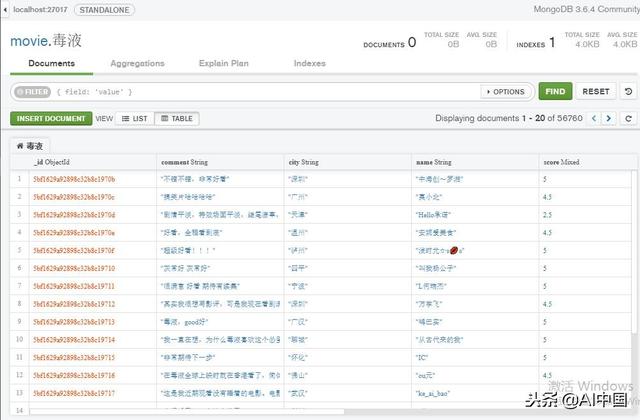Select ObjectId ending 19717 in row 13
The image size is (640, 420).
[74, 393]
